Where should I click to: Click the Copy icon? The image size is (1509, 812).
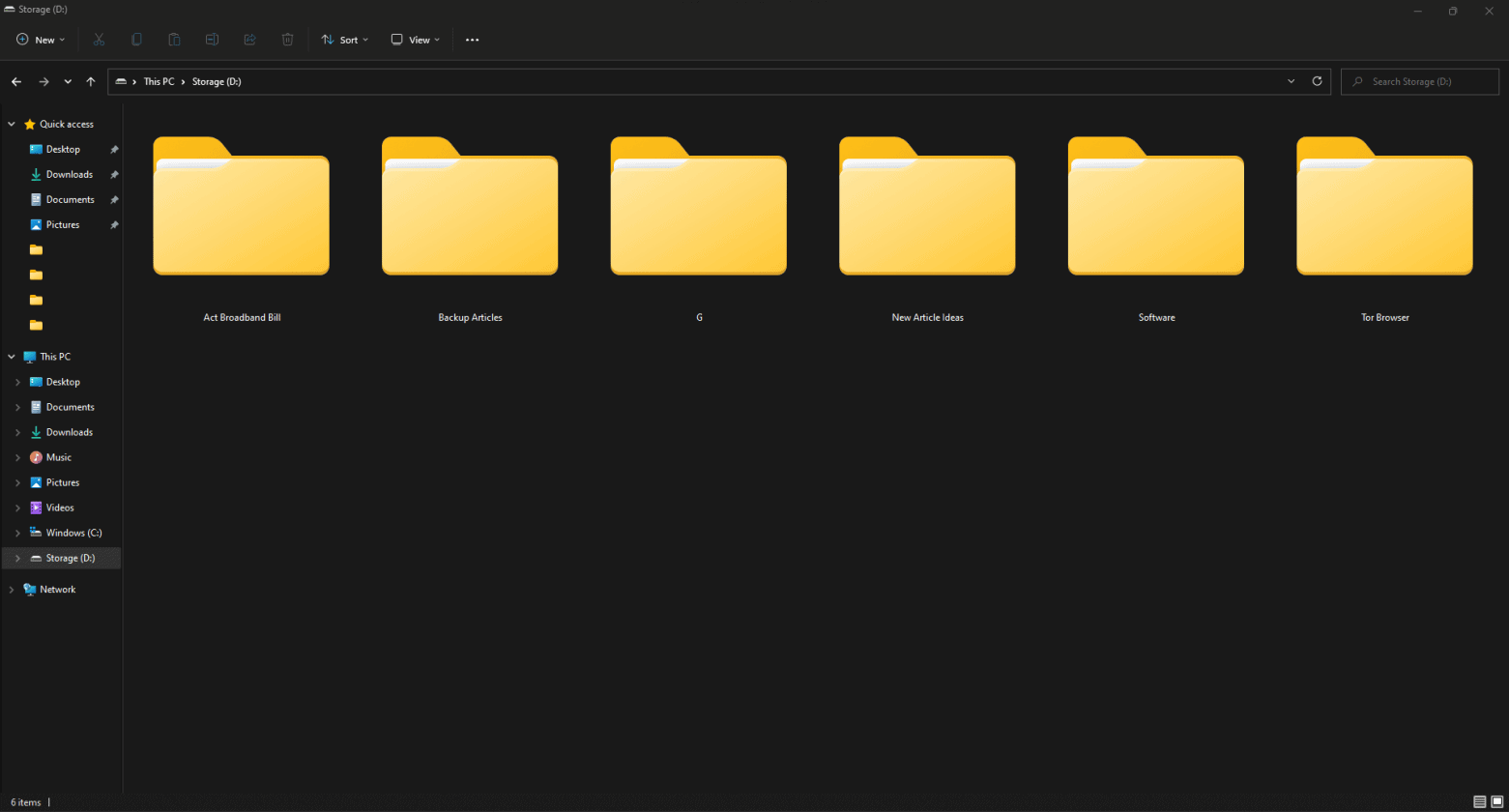coord(136,39)
